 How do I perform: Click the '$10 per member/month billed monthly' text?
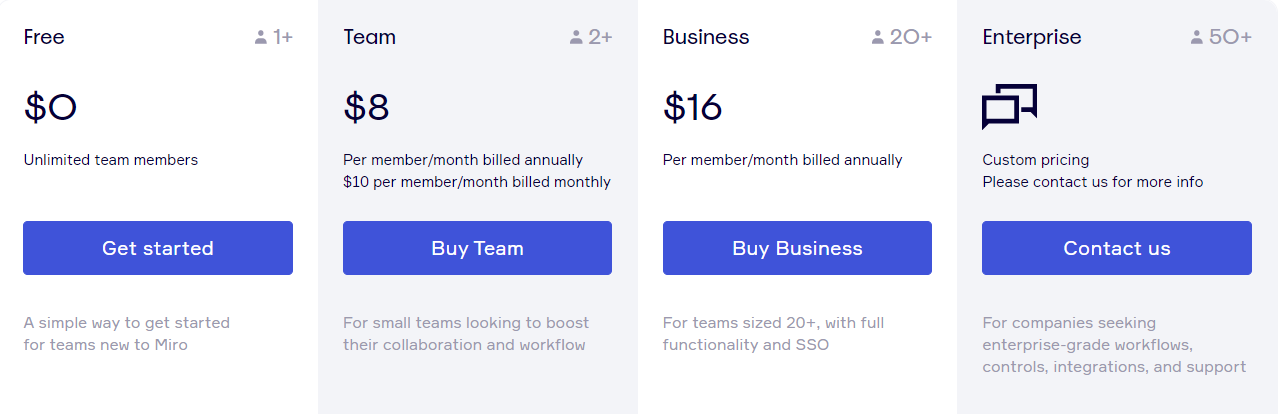pos(477,182)
